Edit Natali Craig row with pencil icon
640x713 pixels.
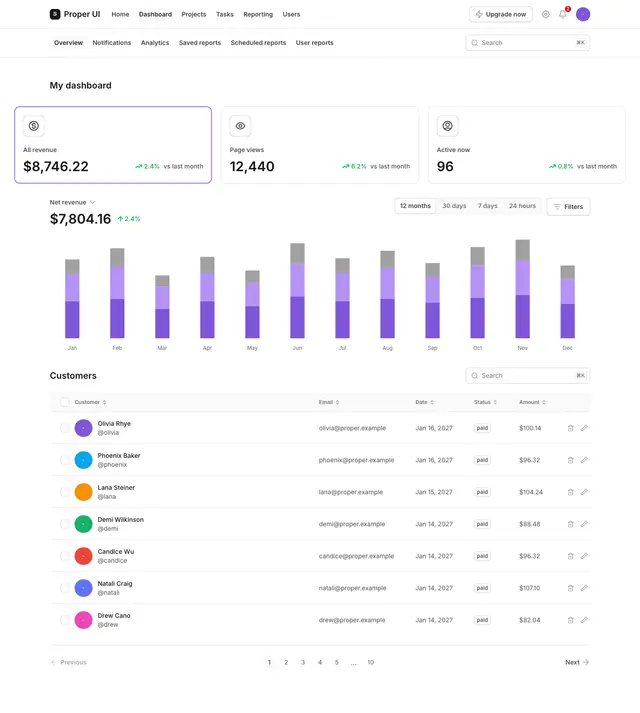584,588
